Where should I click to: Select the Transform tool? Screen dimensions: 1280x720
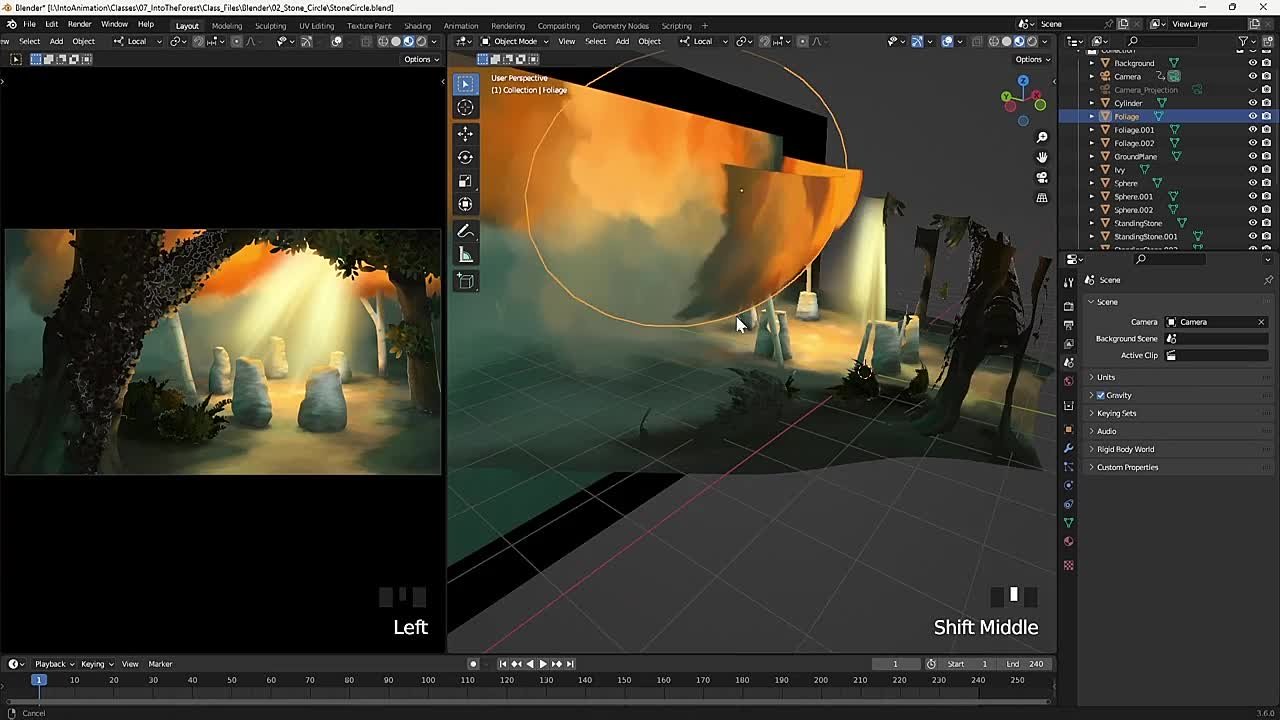point(465,204)
